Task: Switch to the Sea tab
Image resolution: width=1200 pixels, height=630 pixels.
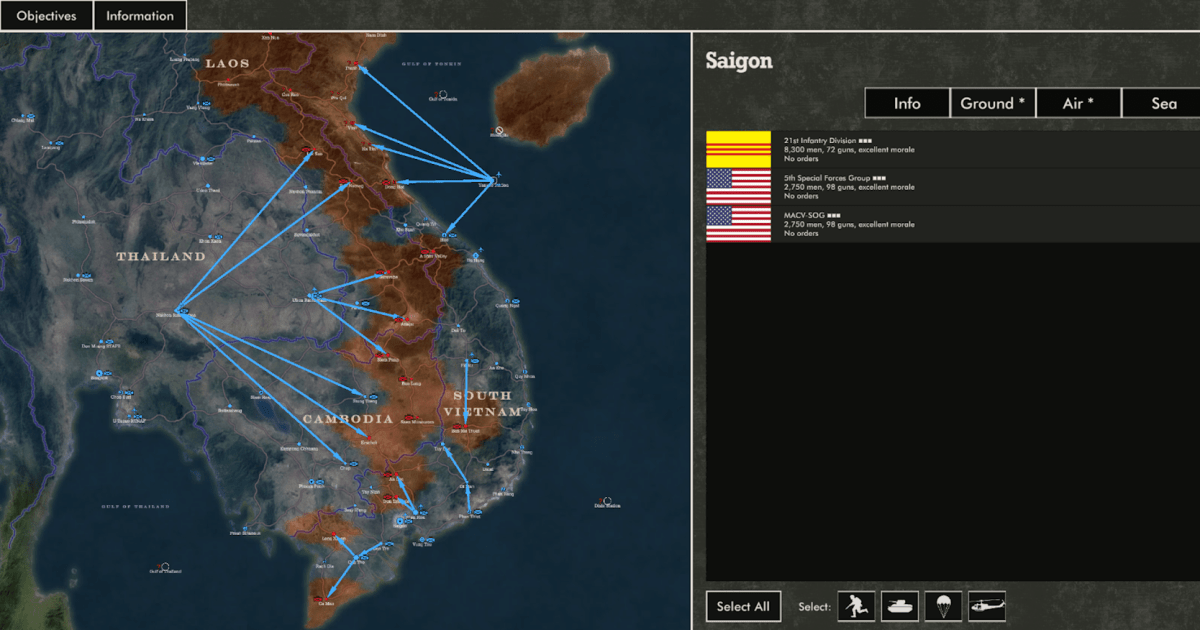Action: point(1162,103)
